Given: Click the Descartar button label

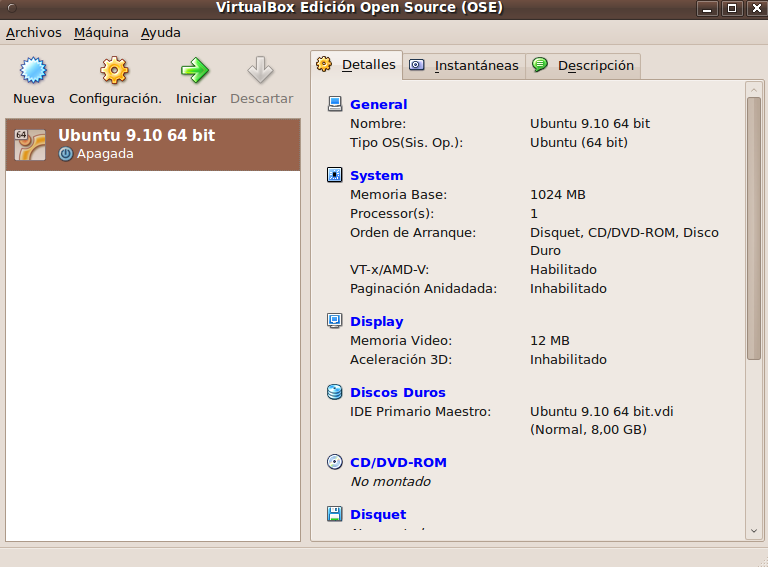Looking at the screenshot, I should (x=262, y=98).
